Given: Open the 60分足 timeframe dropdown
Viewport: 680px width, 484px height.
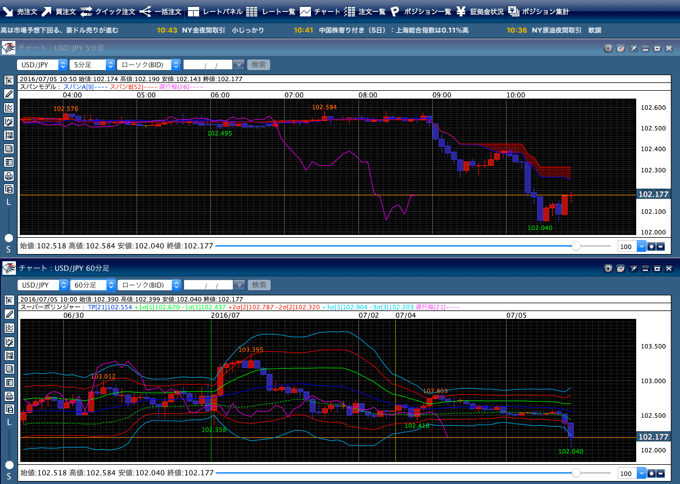Looking at the screenshot, I should pos(93,285).
